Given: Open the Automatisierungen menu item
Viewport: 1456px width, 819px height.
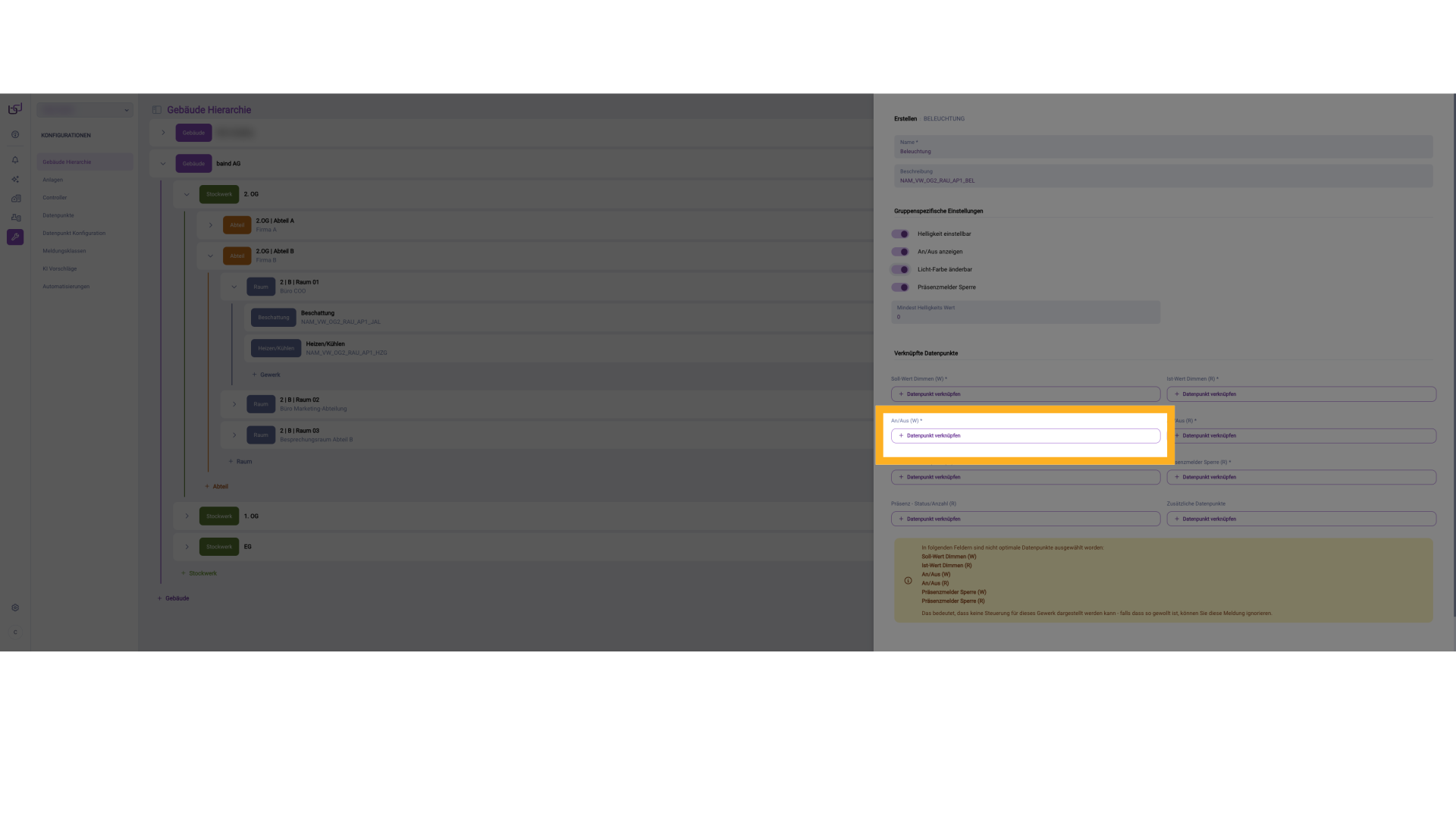Looking at the screenshot, I should point(66,287).
